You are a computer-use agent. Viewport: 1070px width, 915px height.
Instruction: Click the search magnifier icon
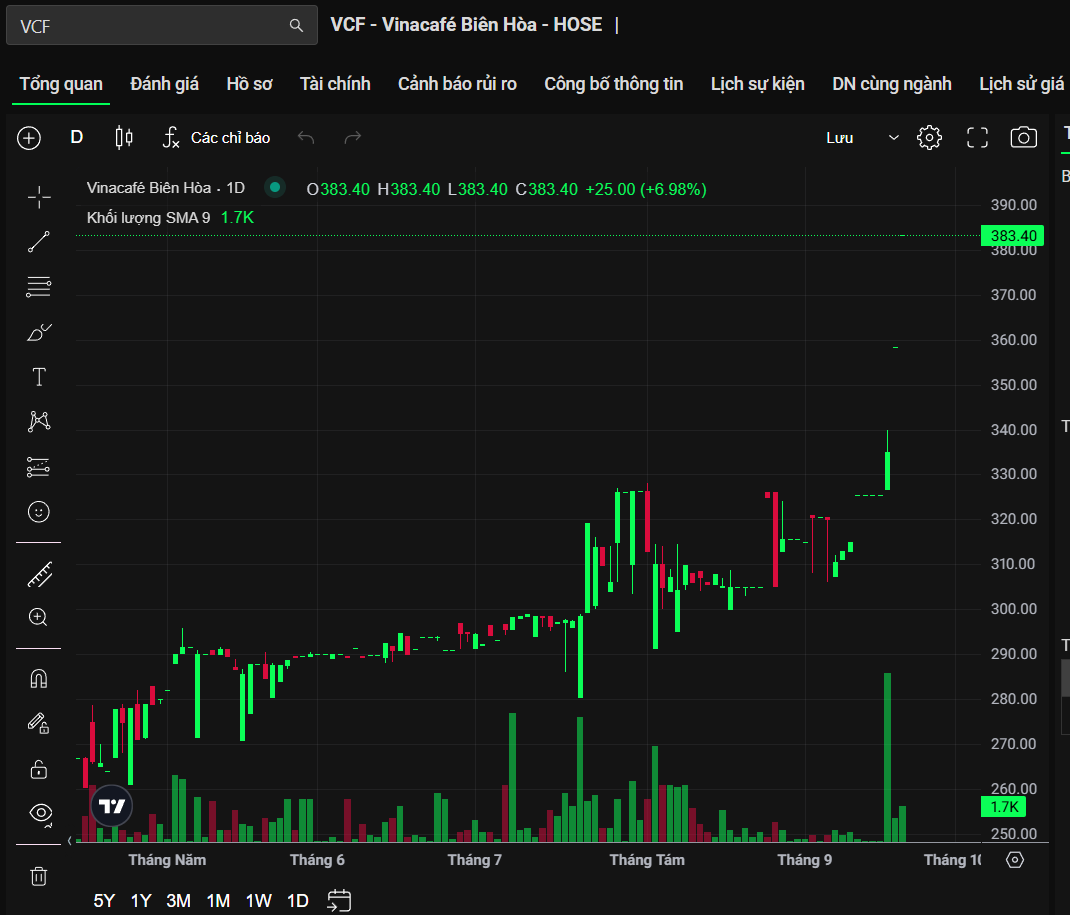296,25
